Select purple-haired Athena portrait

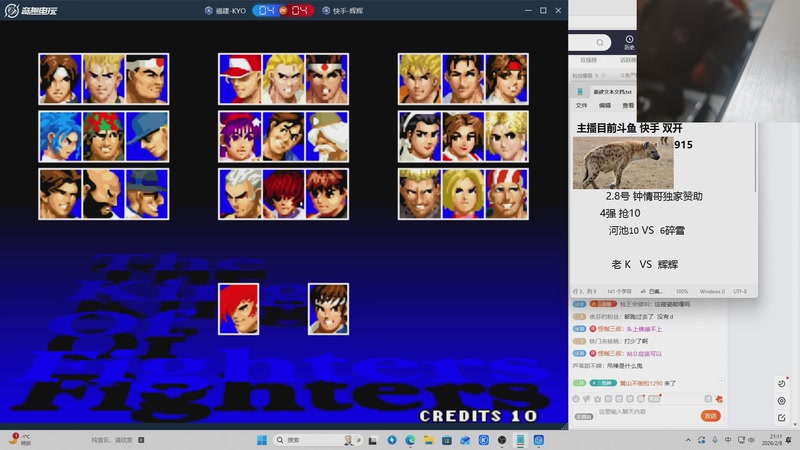(240, 137)
